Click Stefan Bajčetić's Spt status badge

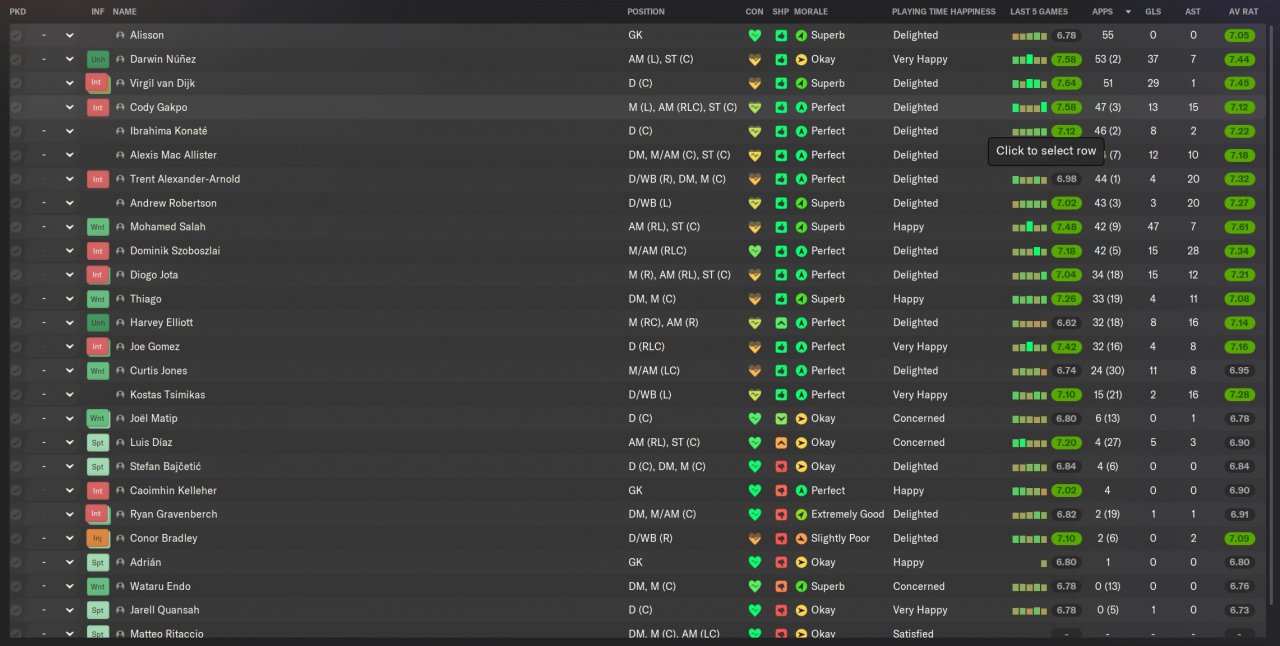(x=97, y=466)
